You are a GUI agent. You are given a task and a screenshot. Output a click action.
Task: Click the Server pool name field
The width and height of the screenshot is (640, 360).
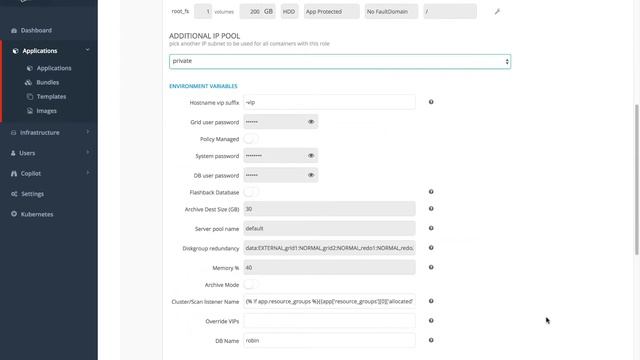pos(329,229)
